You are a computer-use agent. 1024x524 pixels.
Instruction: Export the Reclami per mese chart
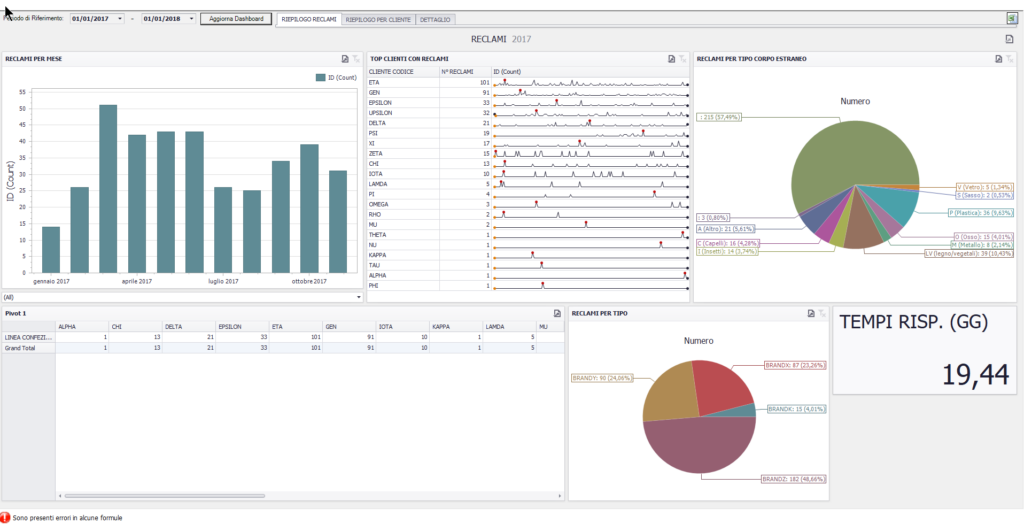[x=345, y=59]
